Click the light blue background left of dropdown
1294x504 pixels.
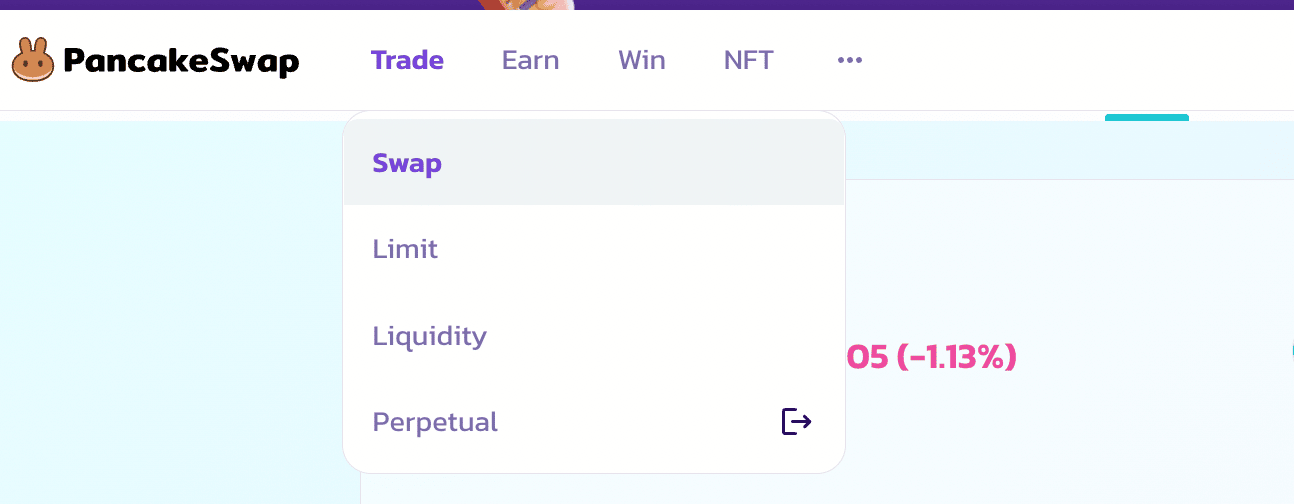coord(170,300)
